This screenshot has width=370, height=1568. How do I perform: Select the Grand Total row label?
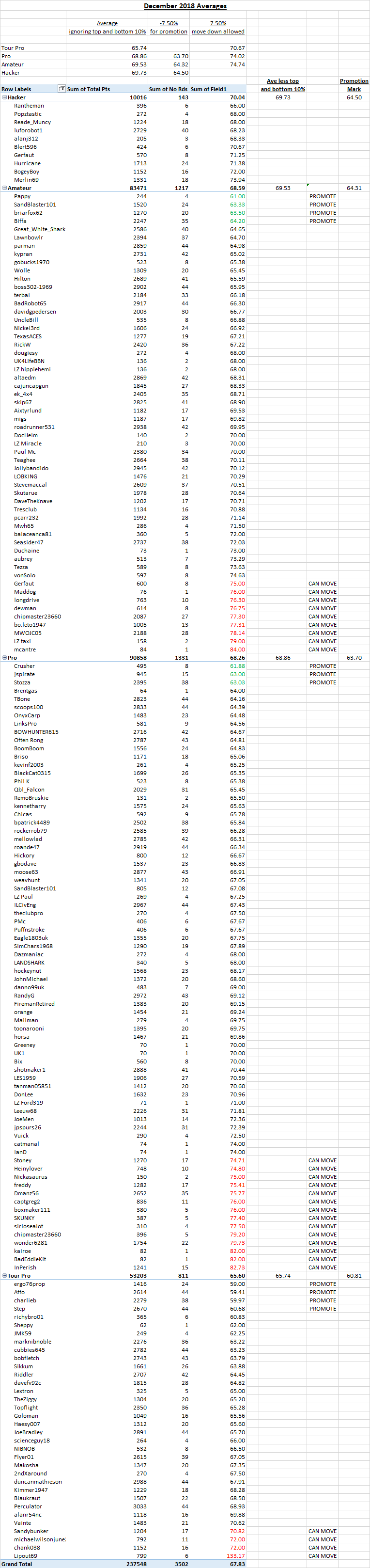point(17,1564)
